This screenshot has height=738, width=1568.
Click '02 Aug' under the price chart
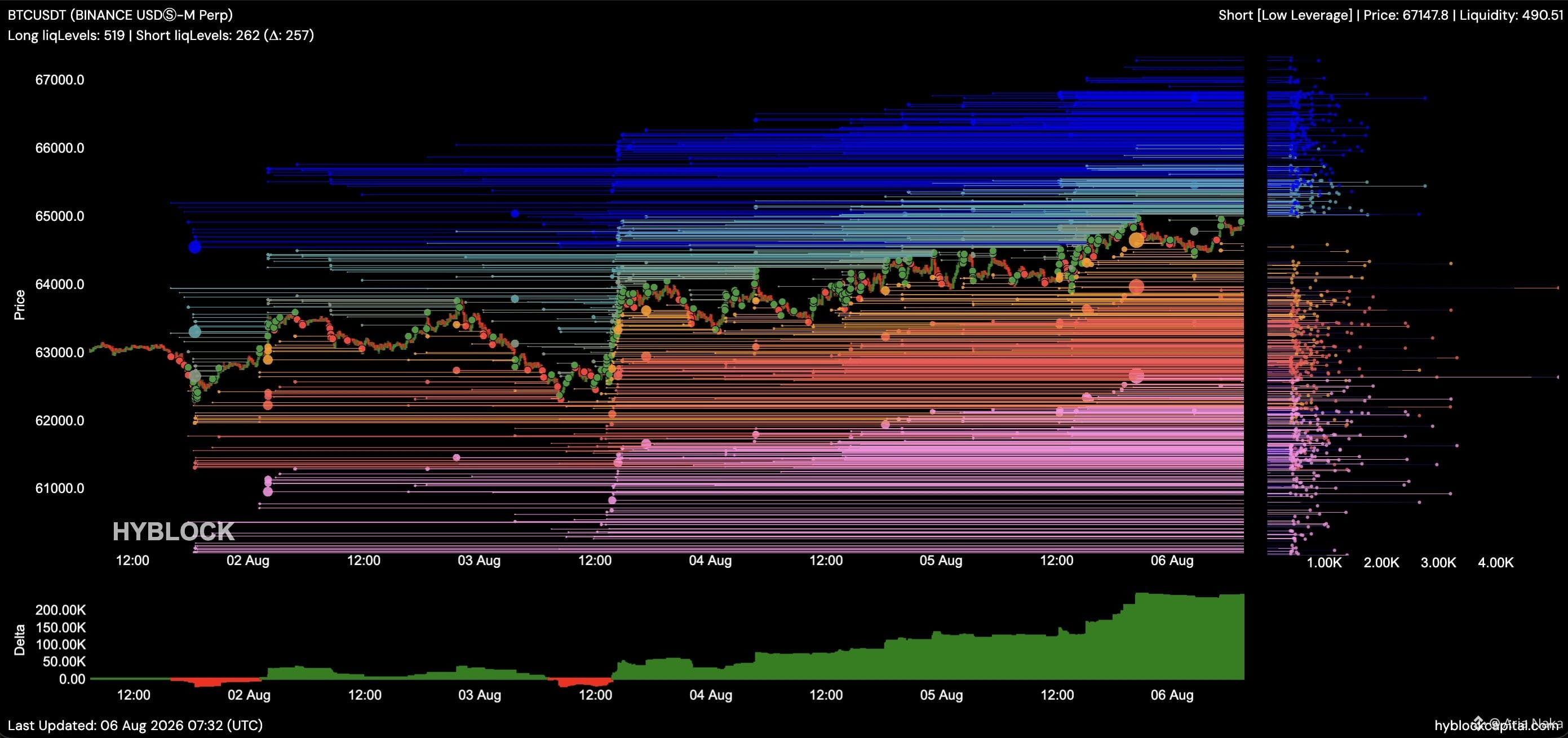point(248,561)
